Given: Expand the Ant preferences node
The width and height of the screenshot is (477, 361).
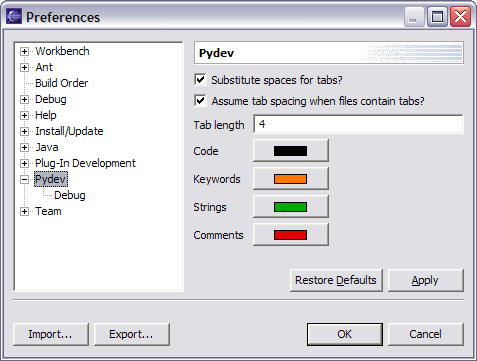Looking at the screenshot, I should [24, 67].
